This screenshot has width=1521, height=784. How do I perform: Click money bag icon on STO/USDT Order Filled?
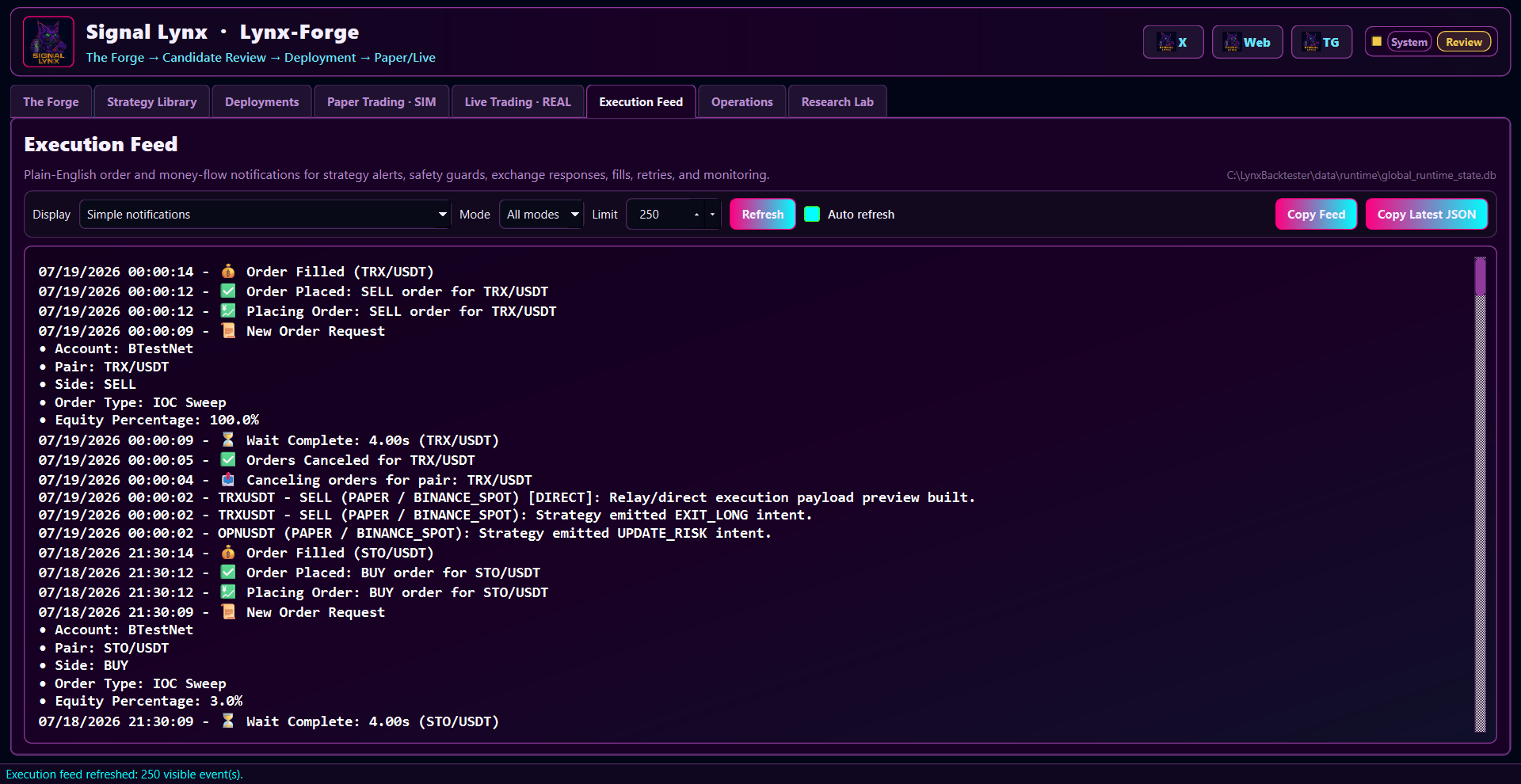228,553
